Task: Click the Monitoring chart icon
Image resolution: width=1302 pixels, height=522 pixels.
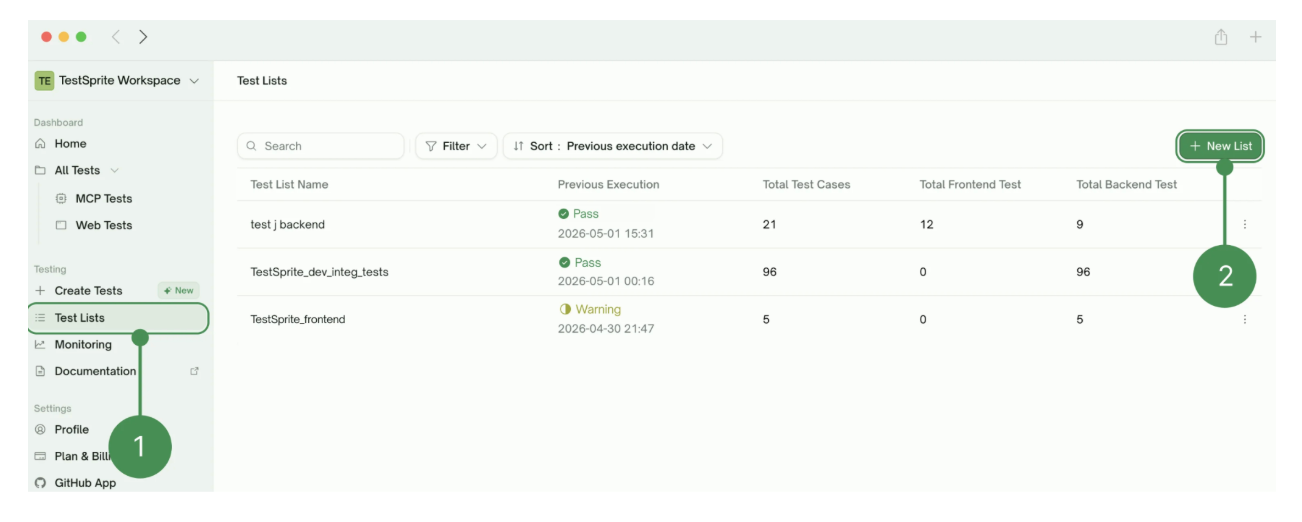Action: point(40,345)
